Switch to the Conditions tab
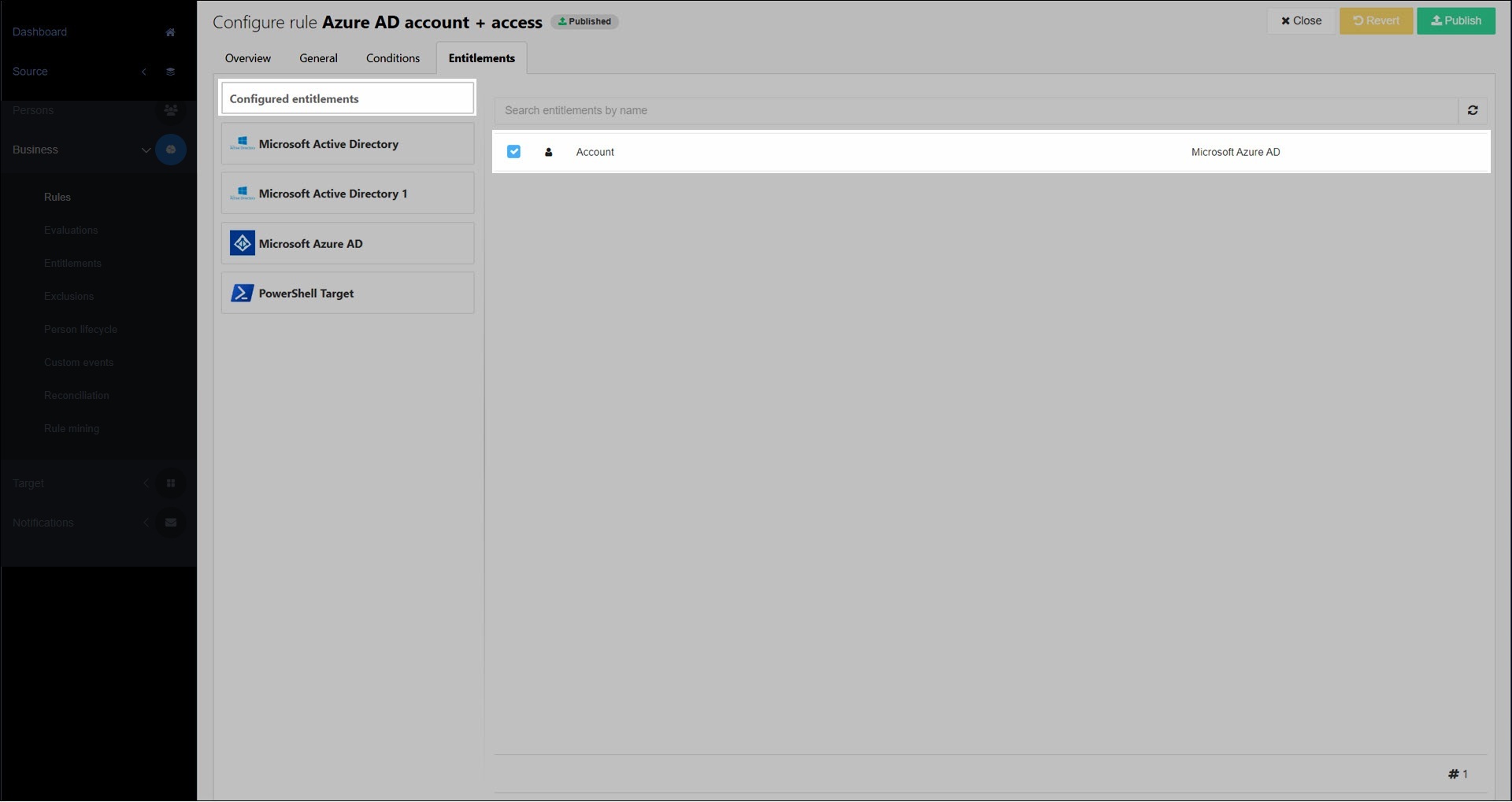The height and width of the screenshot is (802, 1512). pyautogui.click(x=392, y=58)
